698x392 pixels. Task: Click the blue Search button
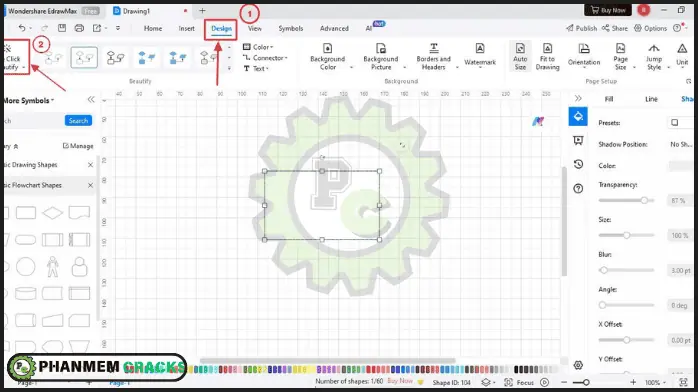(x=78, y=121)
